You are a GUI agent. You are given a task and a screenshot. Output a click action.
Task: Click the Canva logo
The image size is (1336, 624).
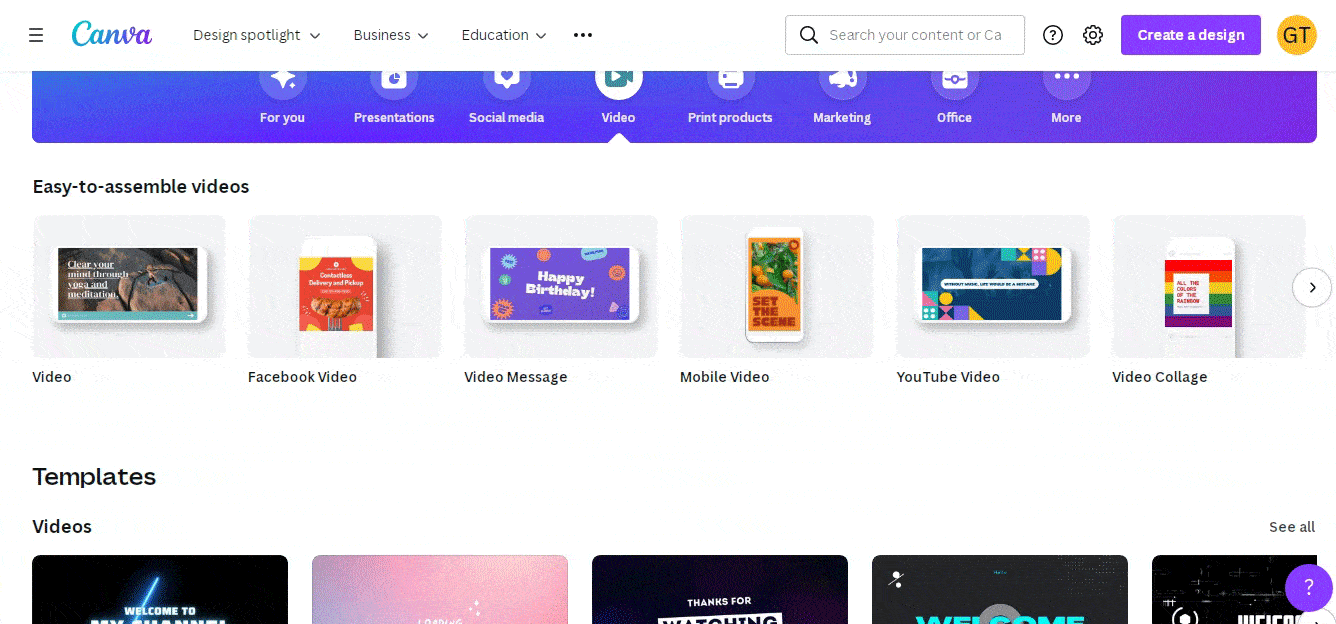(x=112, y=34)
